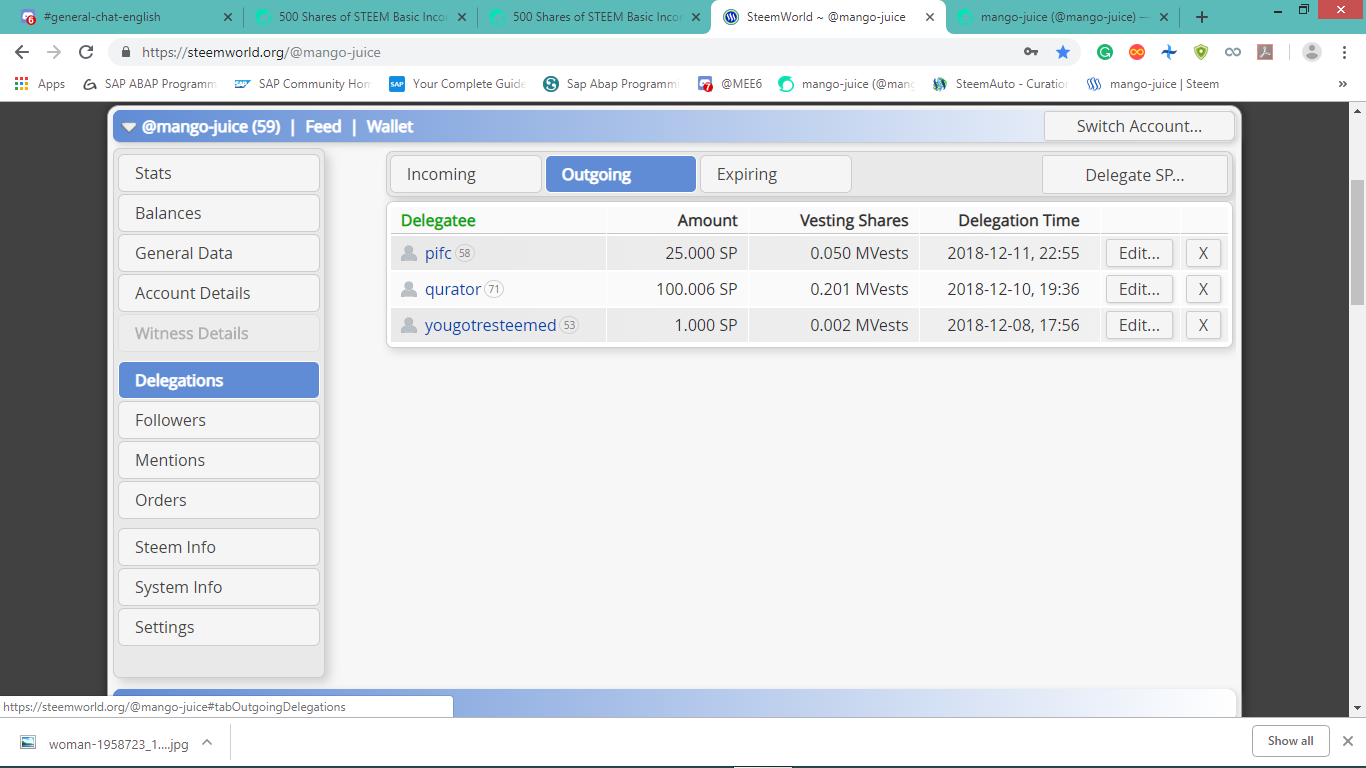The width and height of the screenshot is (1366, 768).
Task: Open the Stats section in the sidebar
Action: (219, 173)
